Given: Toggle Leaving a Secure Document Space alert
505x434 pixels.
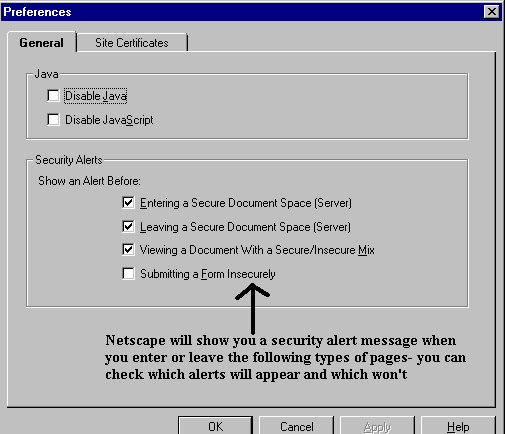Looking at the screenshot, I should [128, 226].
